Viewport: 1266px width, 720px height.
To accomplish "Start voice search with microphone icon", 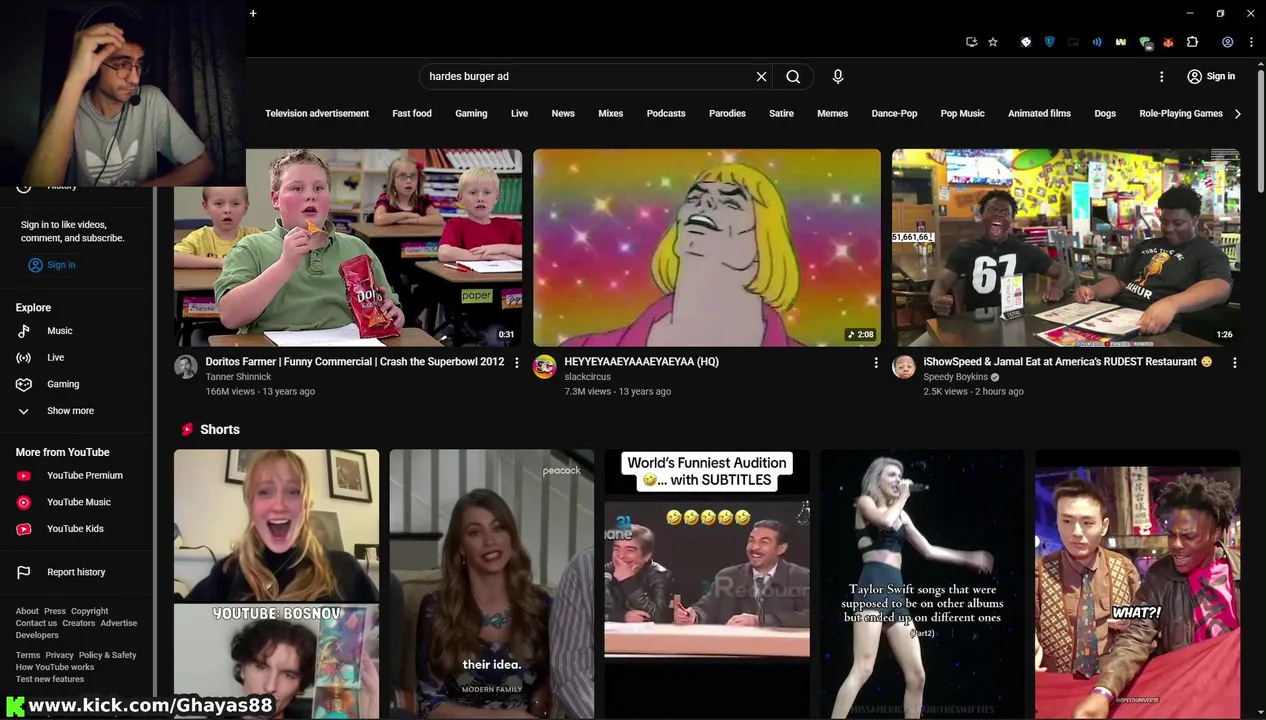I will pyautogui.click(x=838, y=76).
